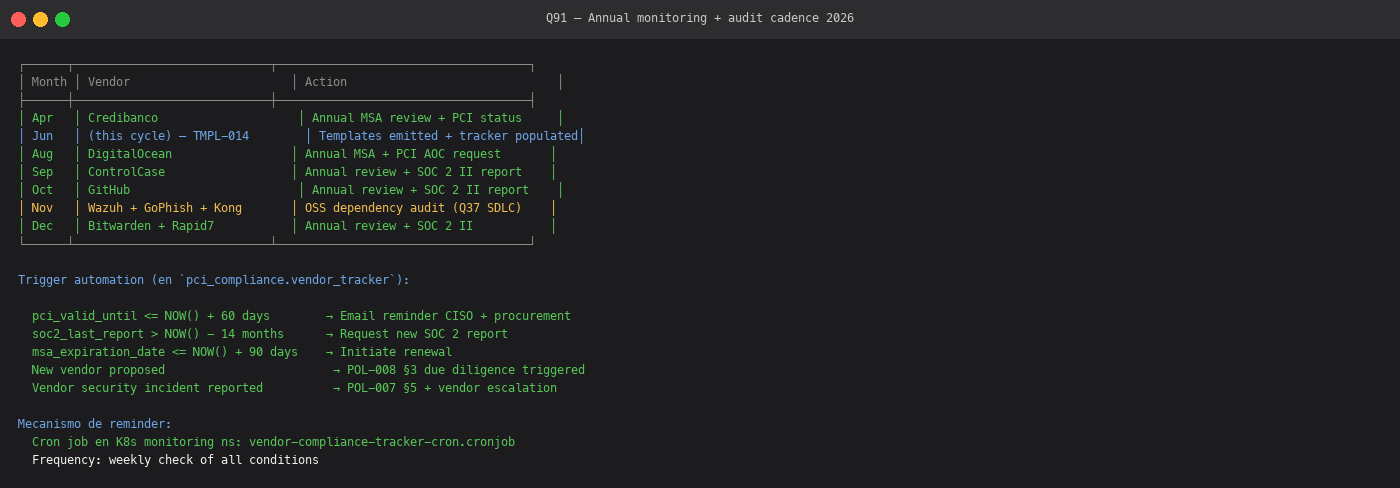
Task: Click the 'Jun' month cell
Action: [x=42, y=136]
